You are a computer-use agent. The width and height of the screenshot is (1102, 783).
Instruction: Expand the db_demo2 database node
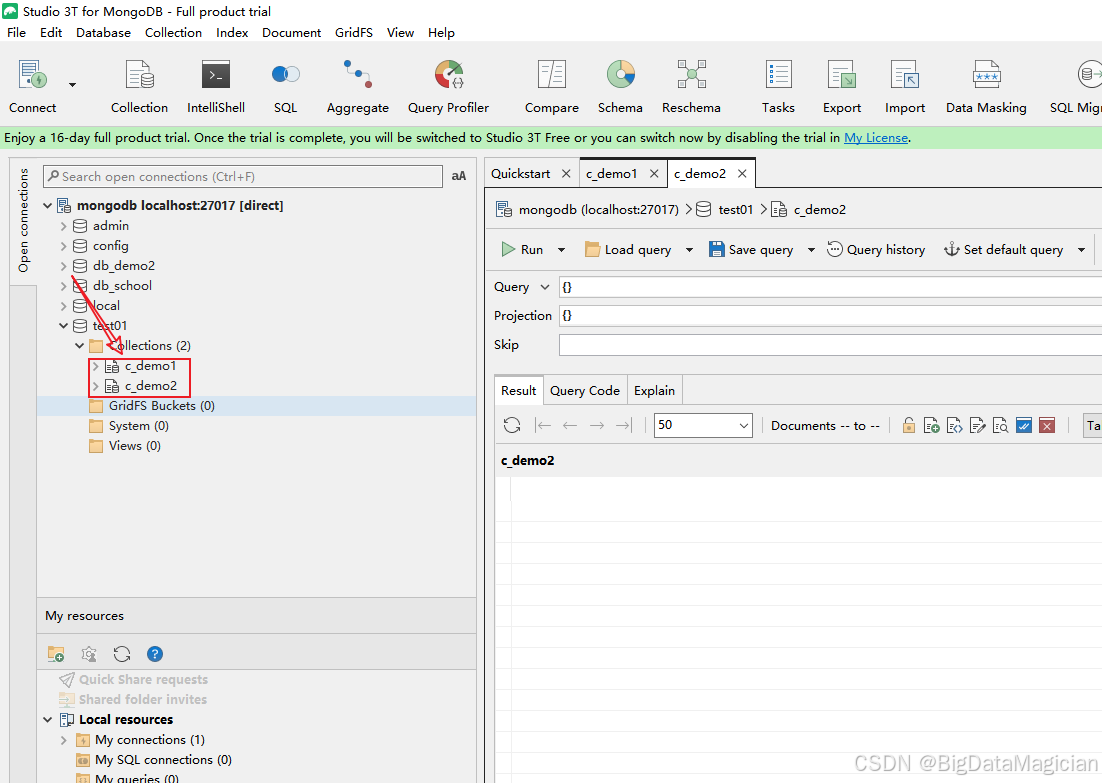tap(63, 266)
